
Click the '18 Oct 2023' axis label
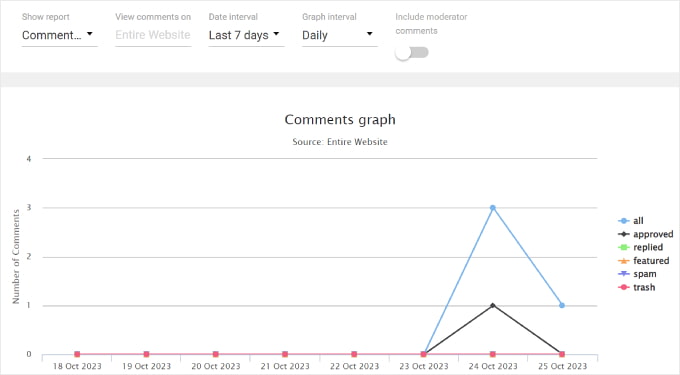[x=77, y=366]
